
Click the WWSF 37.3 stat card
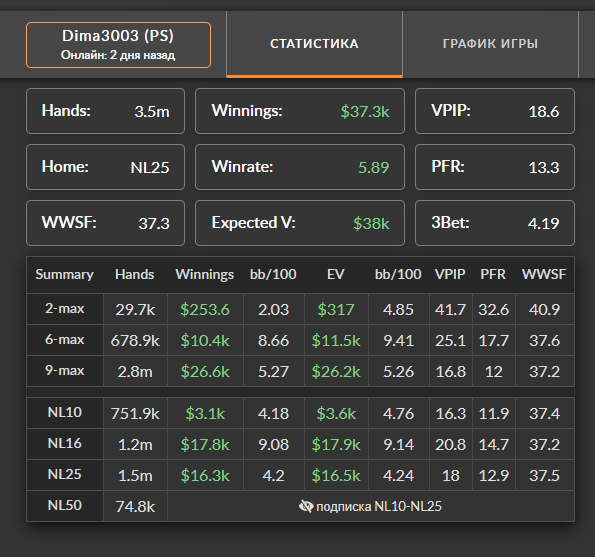[105, 223]
